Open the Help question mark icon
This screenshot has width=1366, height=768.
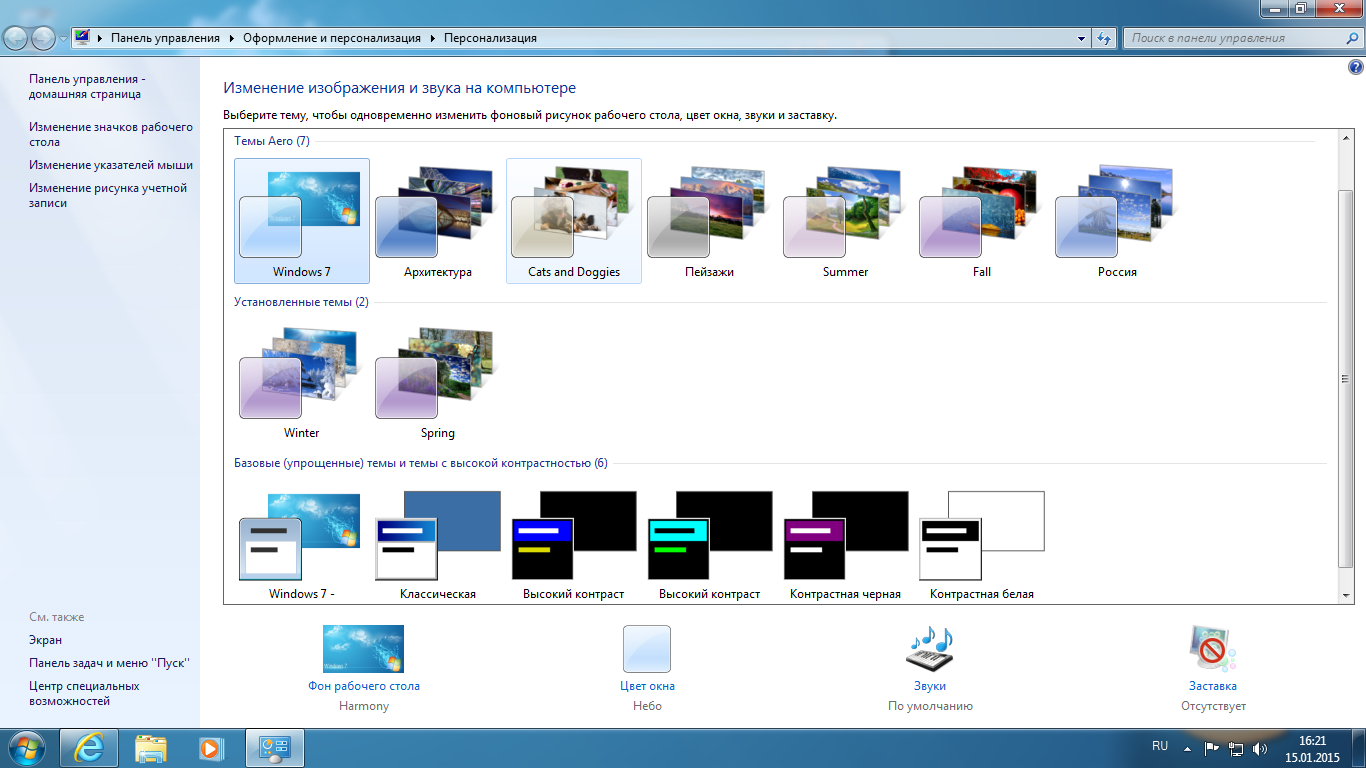[x=1356, y=68]
